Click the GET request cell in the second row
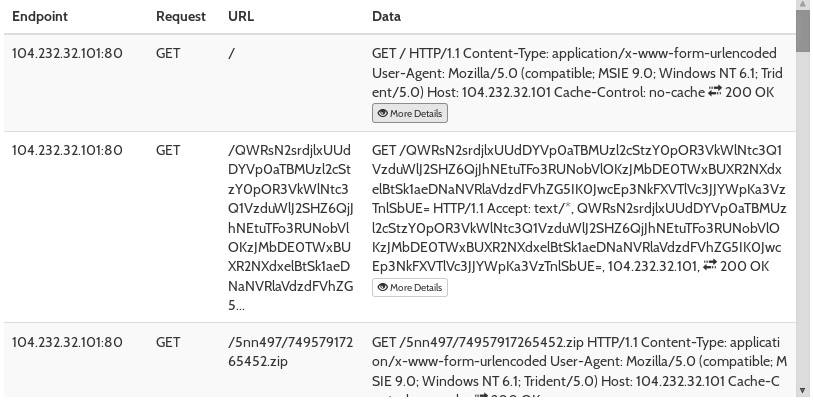Viewport: 813px width, 400px height. click(x=168, y=151)
